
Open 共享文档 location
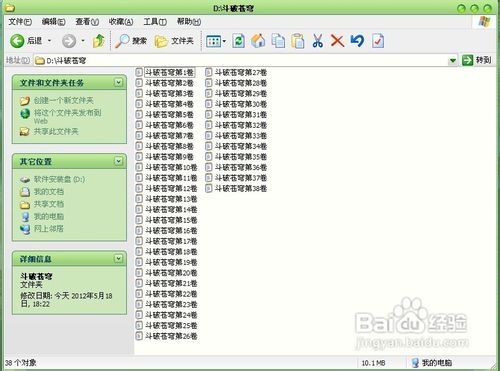point(49,204)
